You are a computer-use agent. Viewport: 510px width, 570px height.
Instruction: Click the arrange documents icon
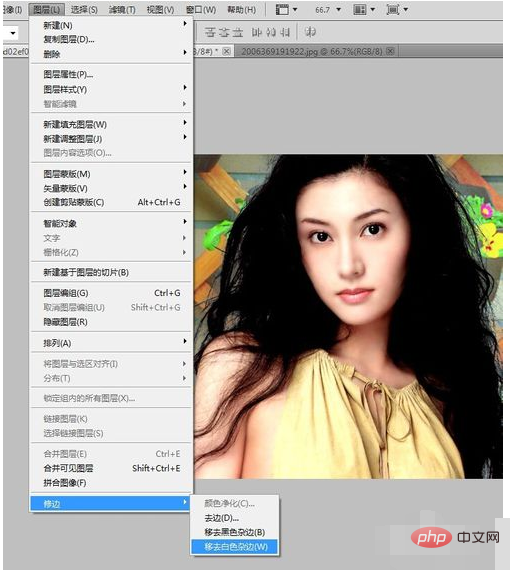(360, 9)
